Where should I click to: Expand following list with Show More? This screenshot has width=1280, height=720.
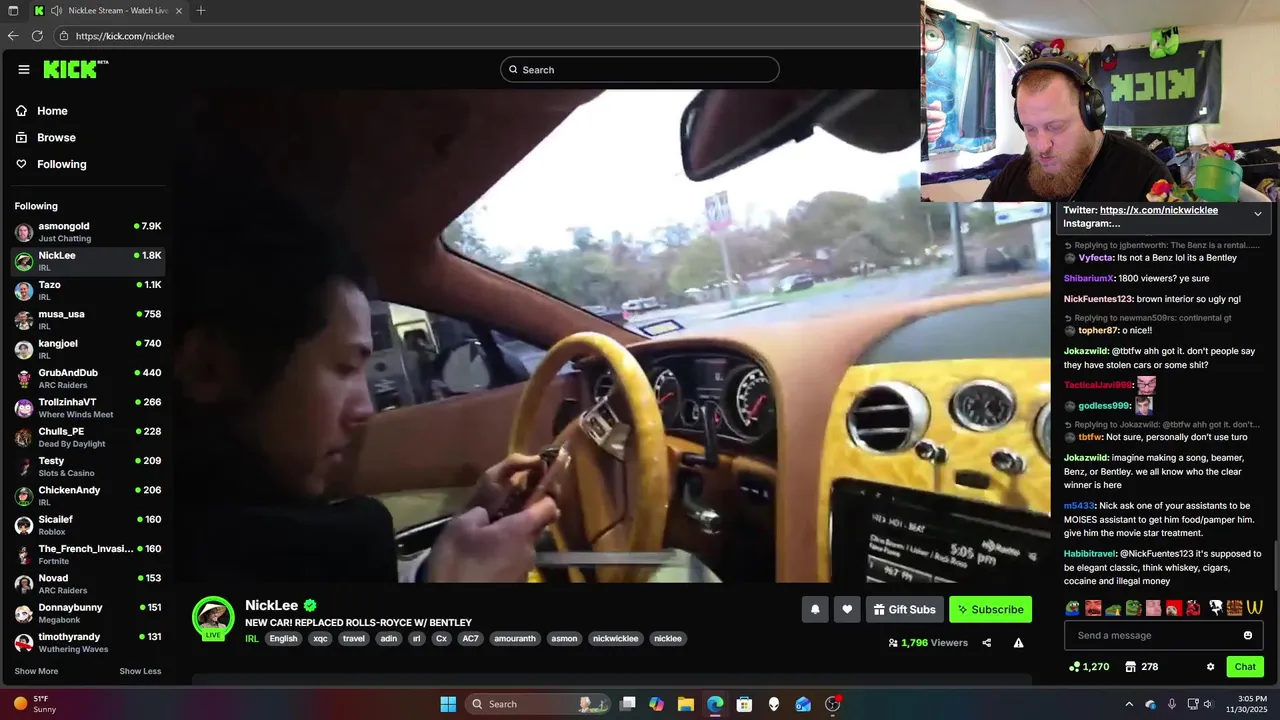(36, 671)
